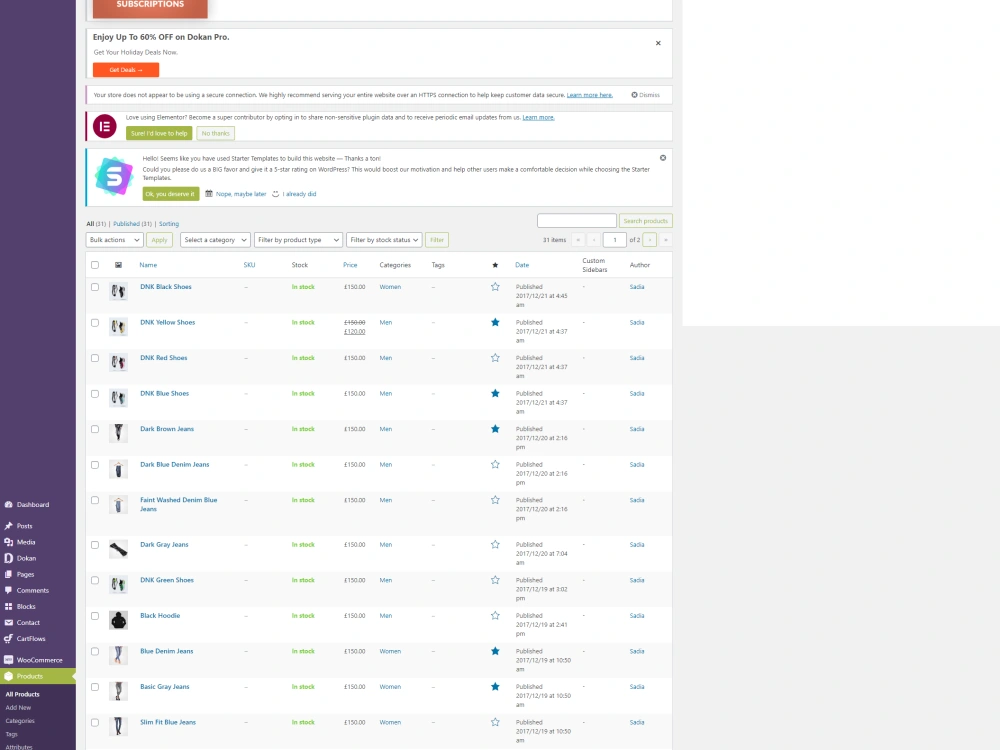
Task: Toggle featured star for Basic Gray Jeans
Action: pos(495,687)
